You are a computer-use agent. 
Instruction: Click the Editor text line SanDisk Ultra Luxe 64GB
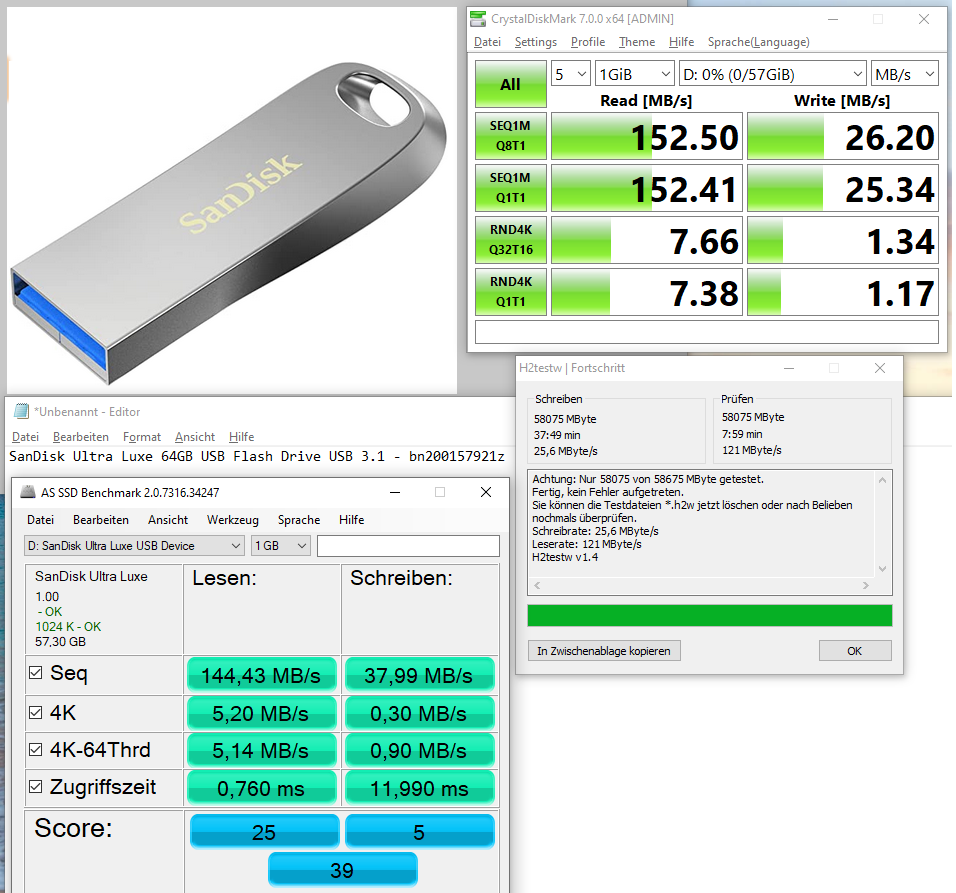[257, 457]
